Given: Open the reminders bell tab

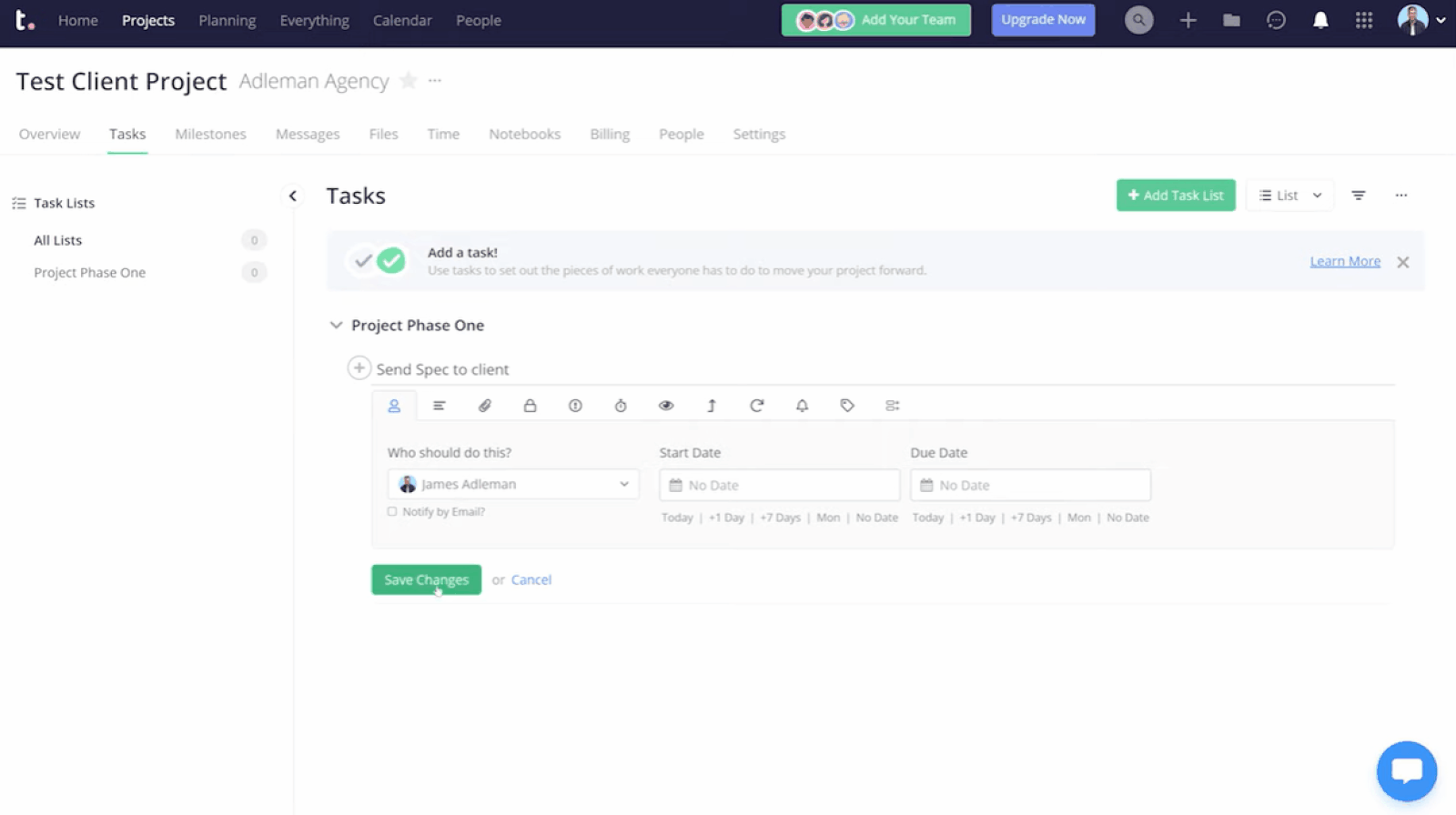Looking at the screenshot, I should 802,406.
